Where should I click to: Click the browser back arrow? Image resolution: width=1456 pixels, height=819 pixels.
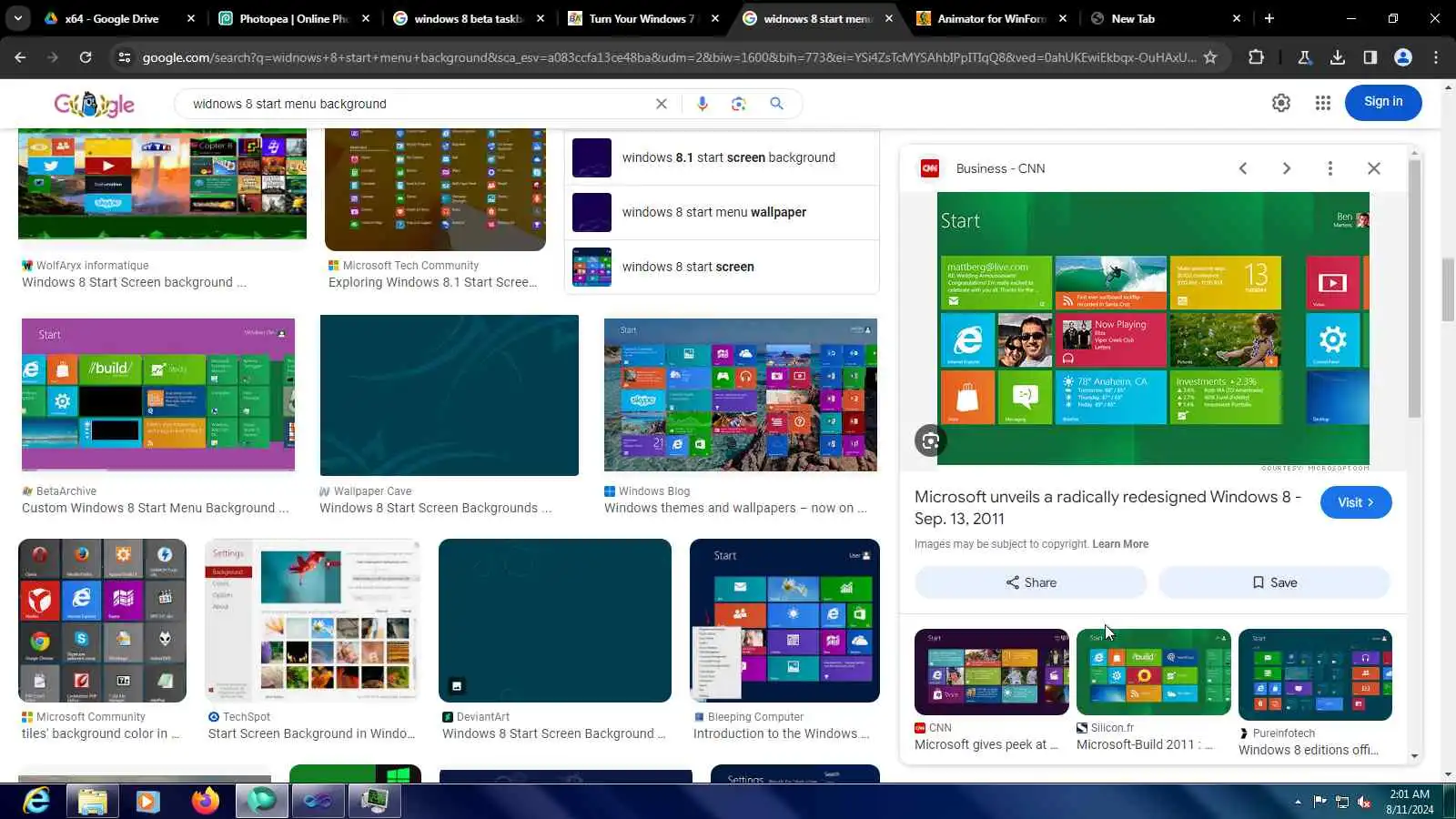[20, 57]
